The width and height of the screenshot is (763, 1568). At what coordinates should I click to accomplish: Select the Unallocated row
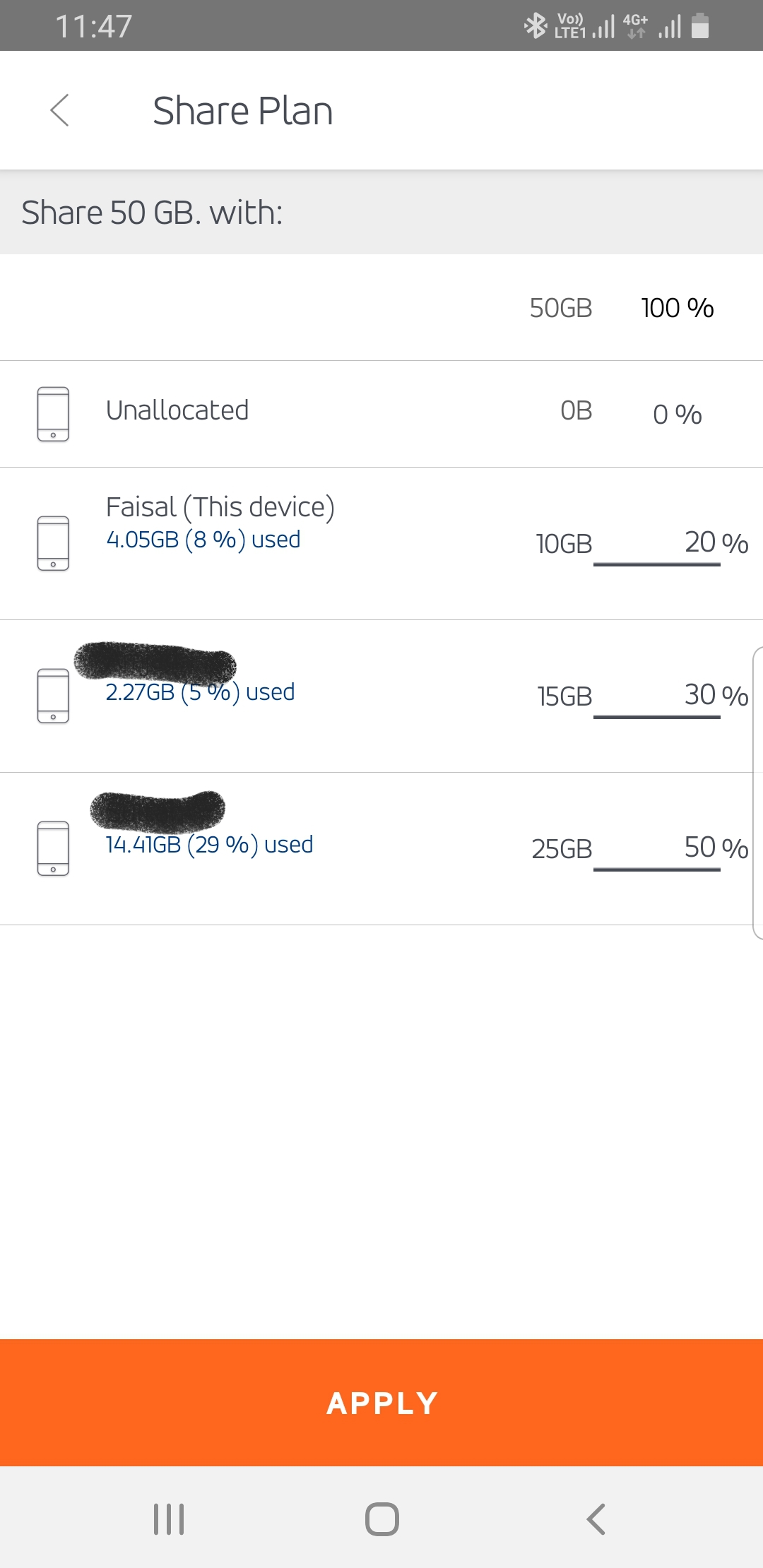pyautogui.click(x=177, y=410)
